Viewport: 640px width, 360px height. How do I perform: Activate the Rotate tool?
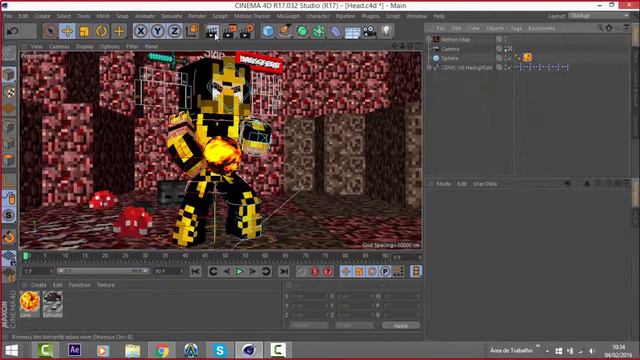coord(102,31)
